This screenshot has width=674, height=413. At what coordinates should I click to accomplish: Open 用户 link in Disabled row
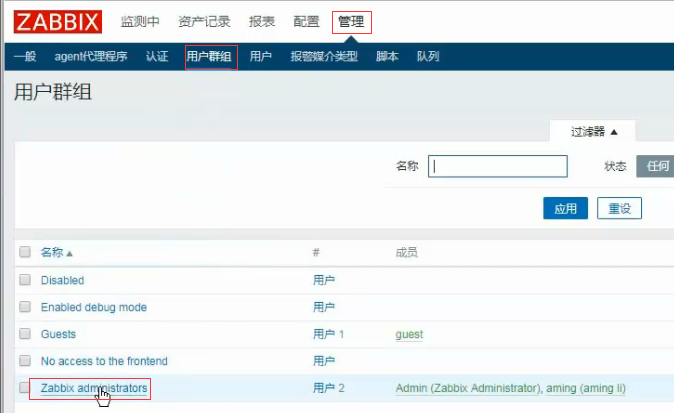(324, 280)
